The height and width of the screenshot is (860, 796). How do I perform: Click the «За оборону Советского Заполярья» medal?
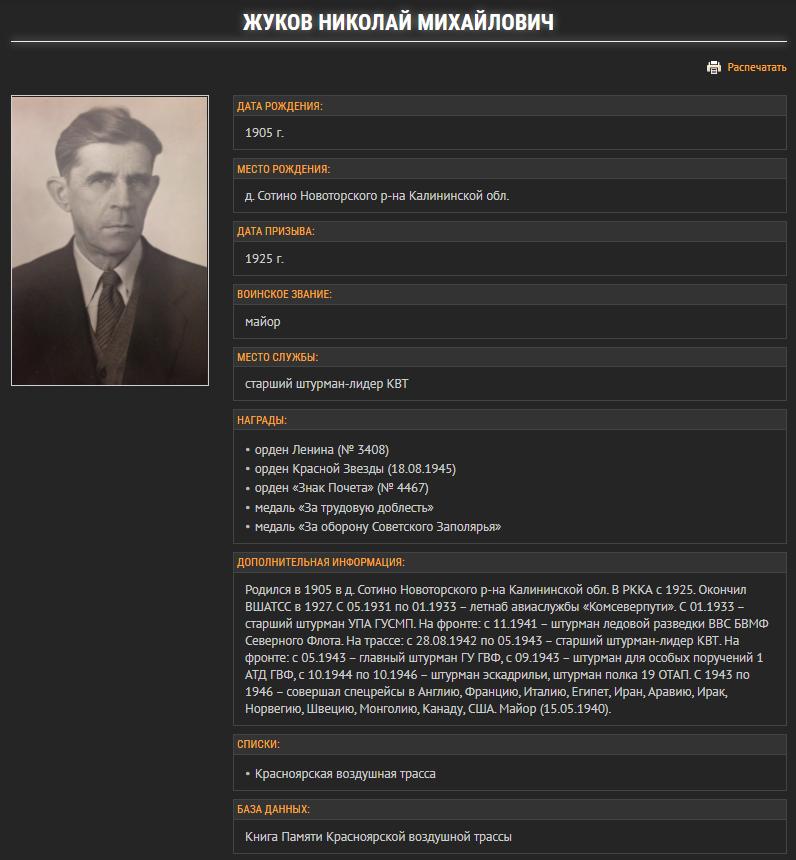(378, 526)
